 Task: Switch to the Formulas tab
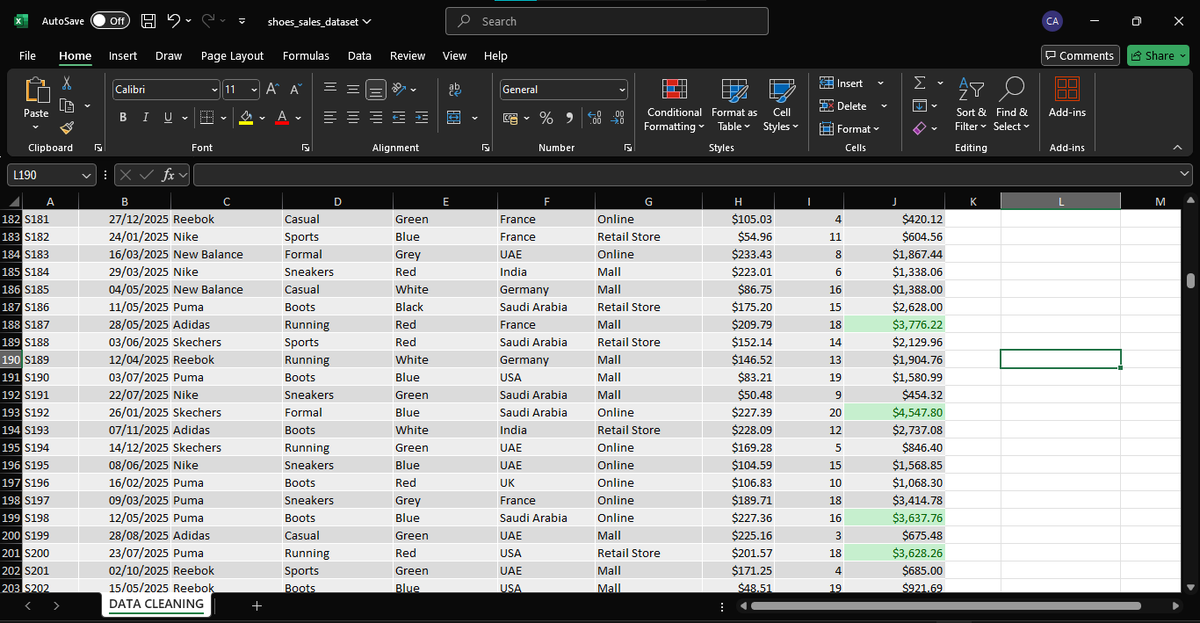pos(306,56)
